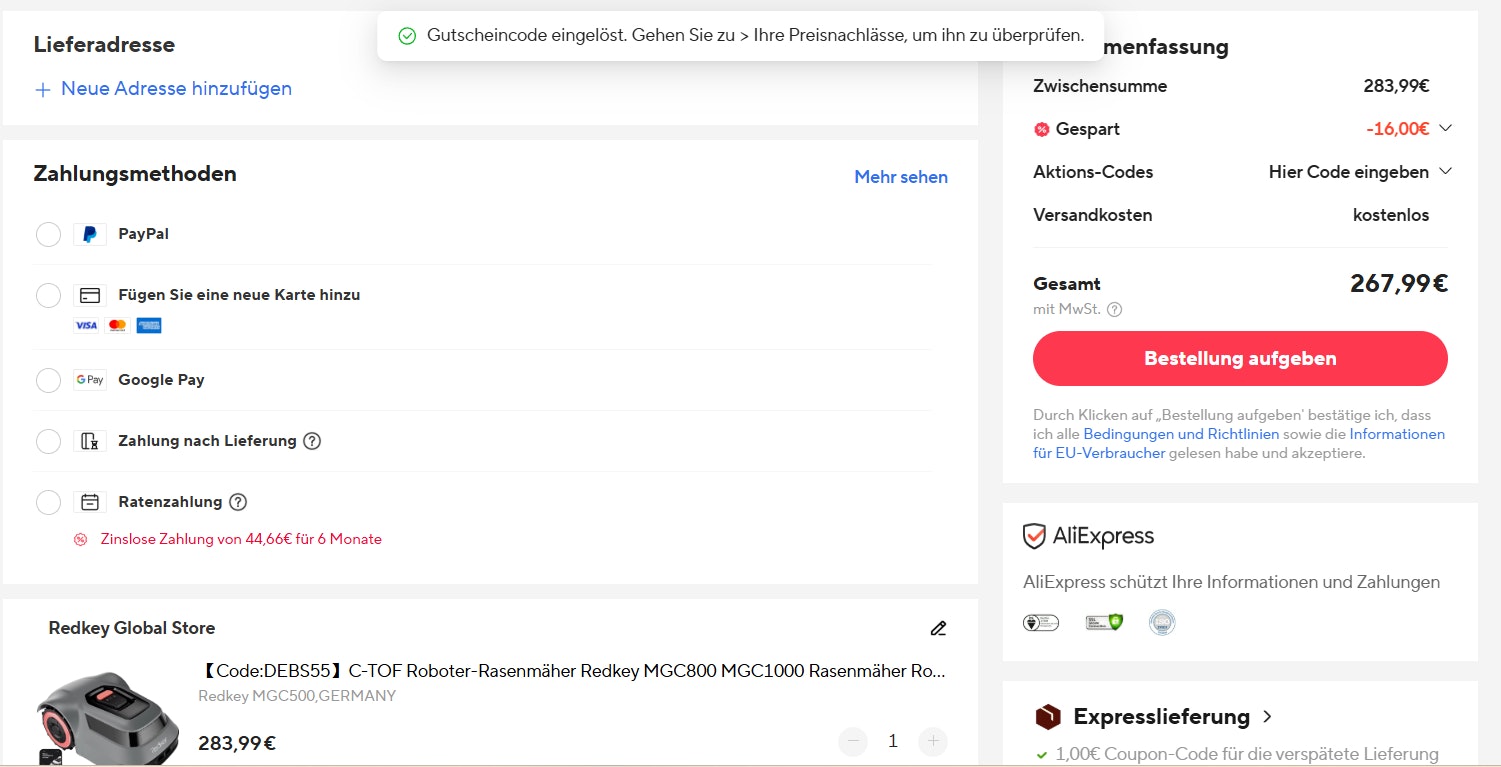Click the help icon next to Ratenzahlung
The height and width of the screenshot is (767, 1501).
238,502
